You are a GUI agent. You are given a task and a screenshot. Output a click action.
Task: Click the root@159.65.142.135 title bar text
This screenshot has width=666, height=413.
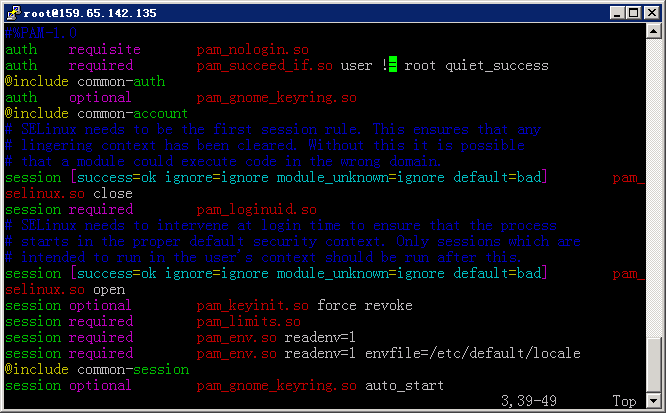click(x=78, y=13)
